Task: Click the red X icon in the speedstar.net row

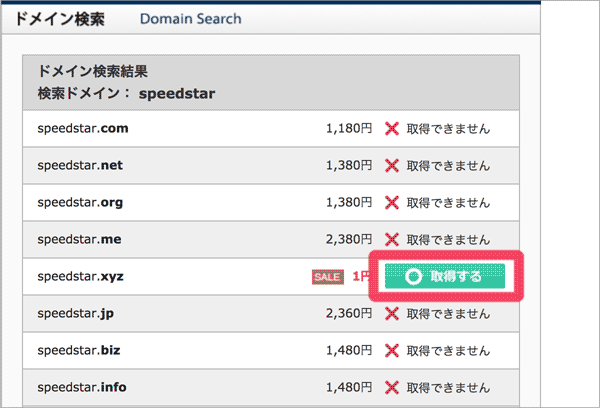Action: (x=392, y=166)
